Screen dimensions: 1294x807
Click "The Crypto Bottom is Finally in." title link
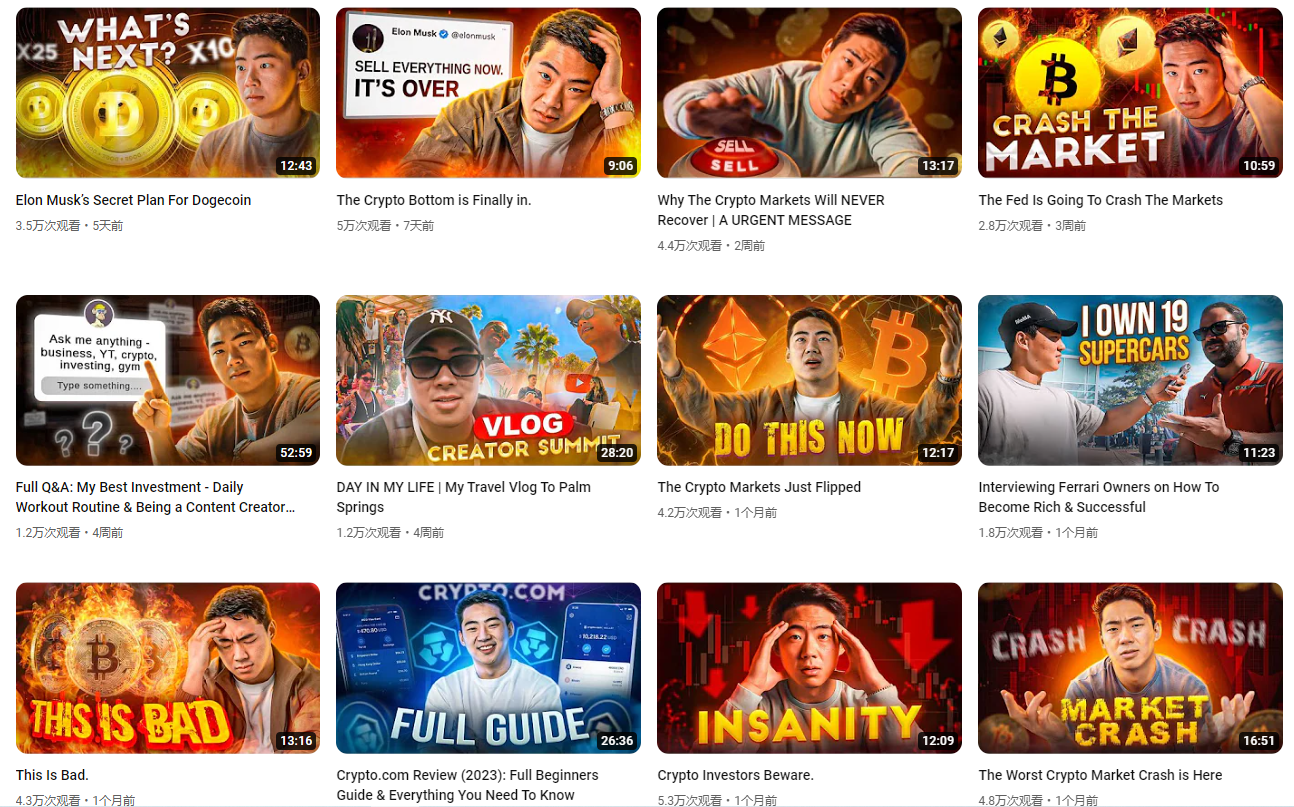click(x=434, y=200)
